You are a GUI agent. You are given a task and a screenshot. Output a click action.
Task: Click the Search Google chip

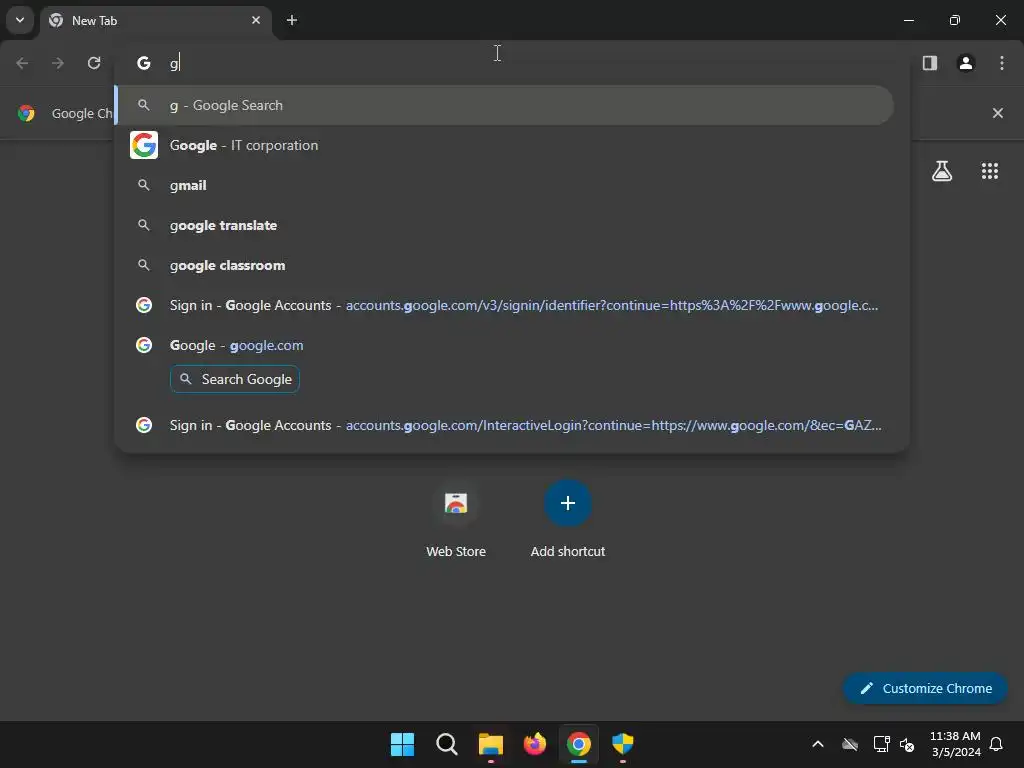click(x=234, y=379)
